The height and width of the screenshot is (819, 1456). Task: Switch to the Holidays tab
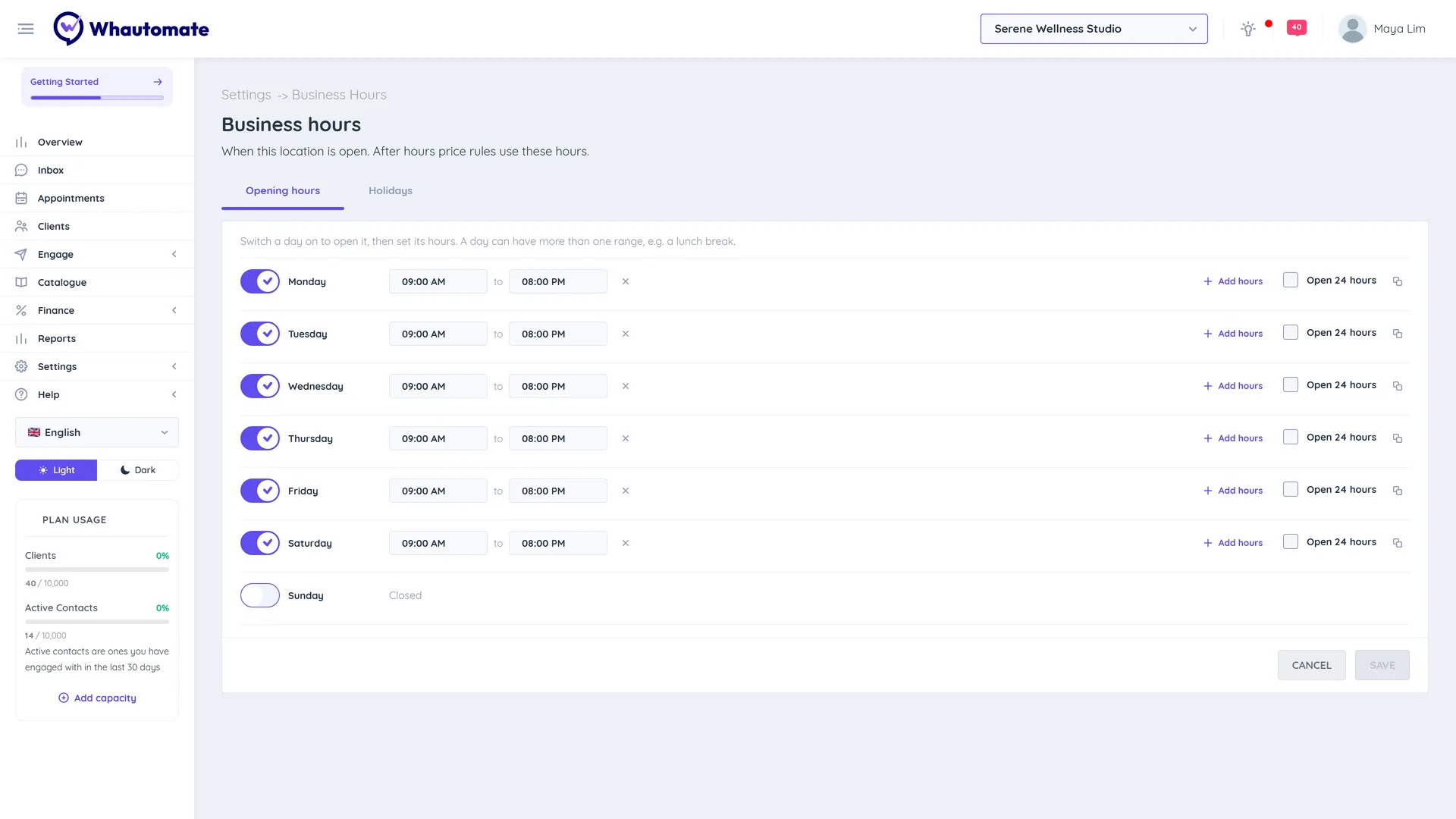coord(391,190)
